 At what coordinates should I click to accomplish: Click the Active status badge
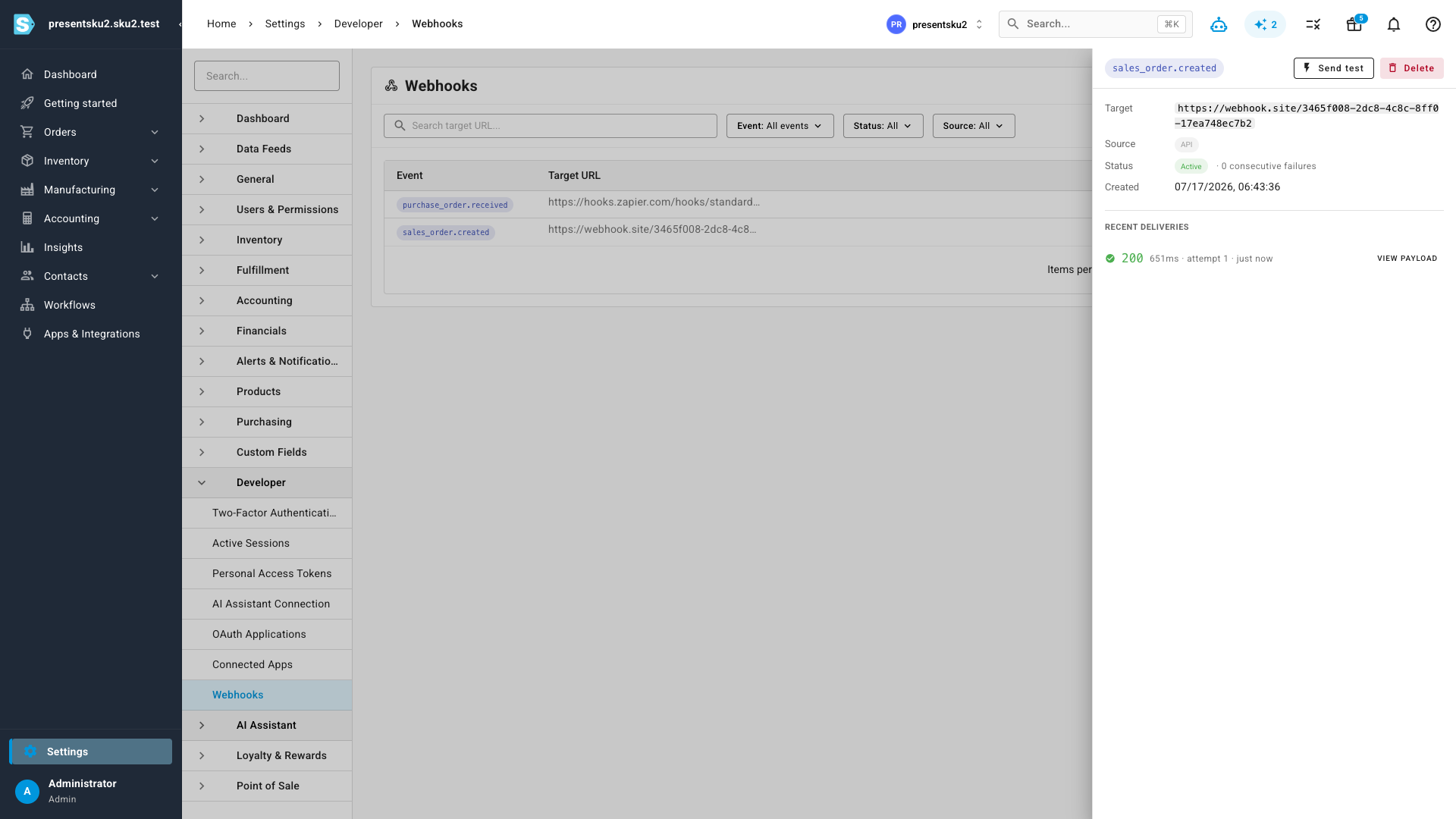point(1191,166)
